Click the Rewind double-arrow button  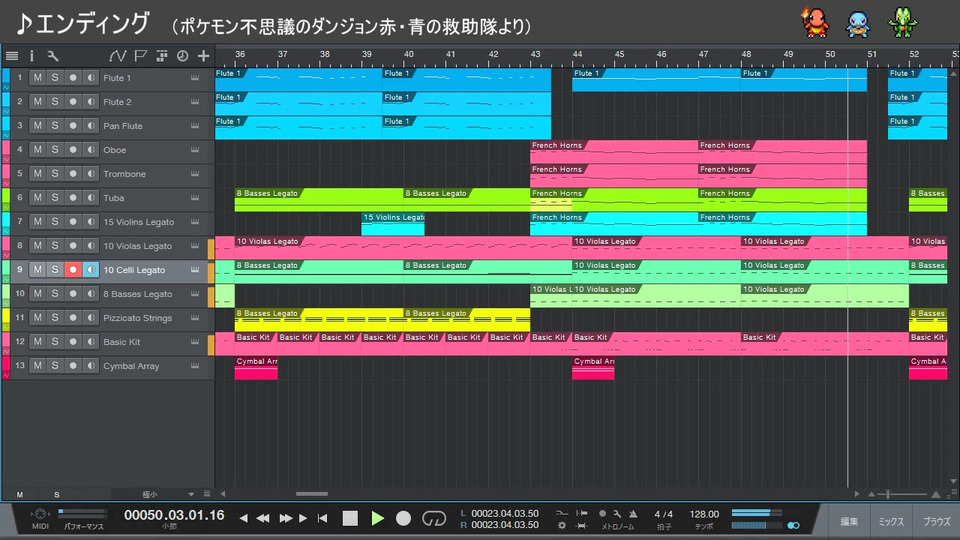pyautogui.click(x=263, y=519)
